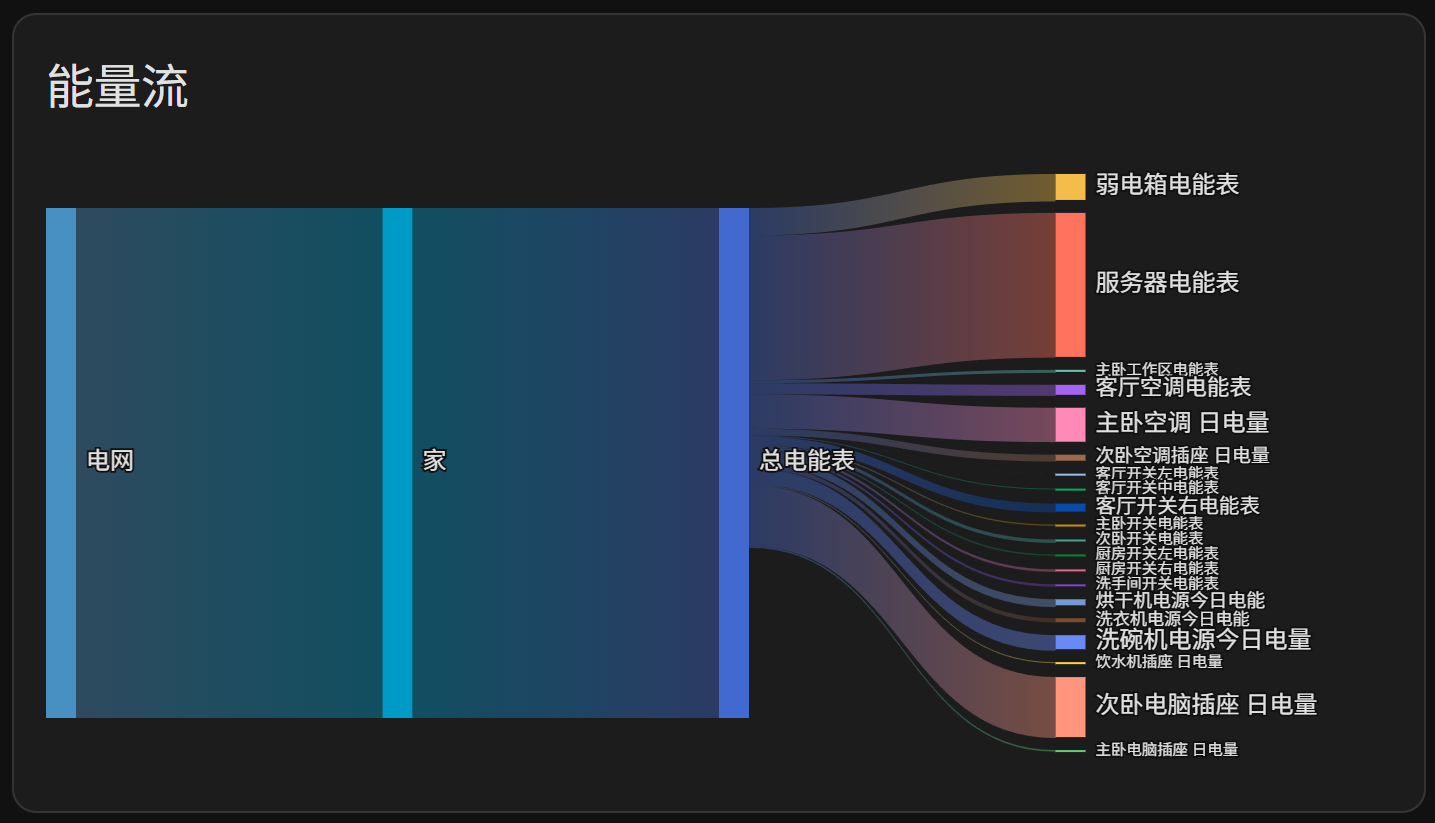
Task: Click the purple 客厅空调电能表 node bar
Action: 1068,389
